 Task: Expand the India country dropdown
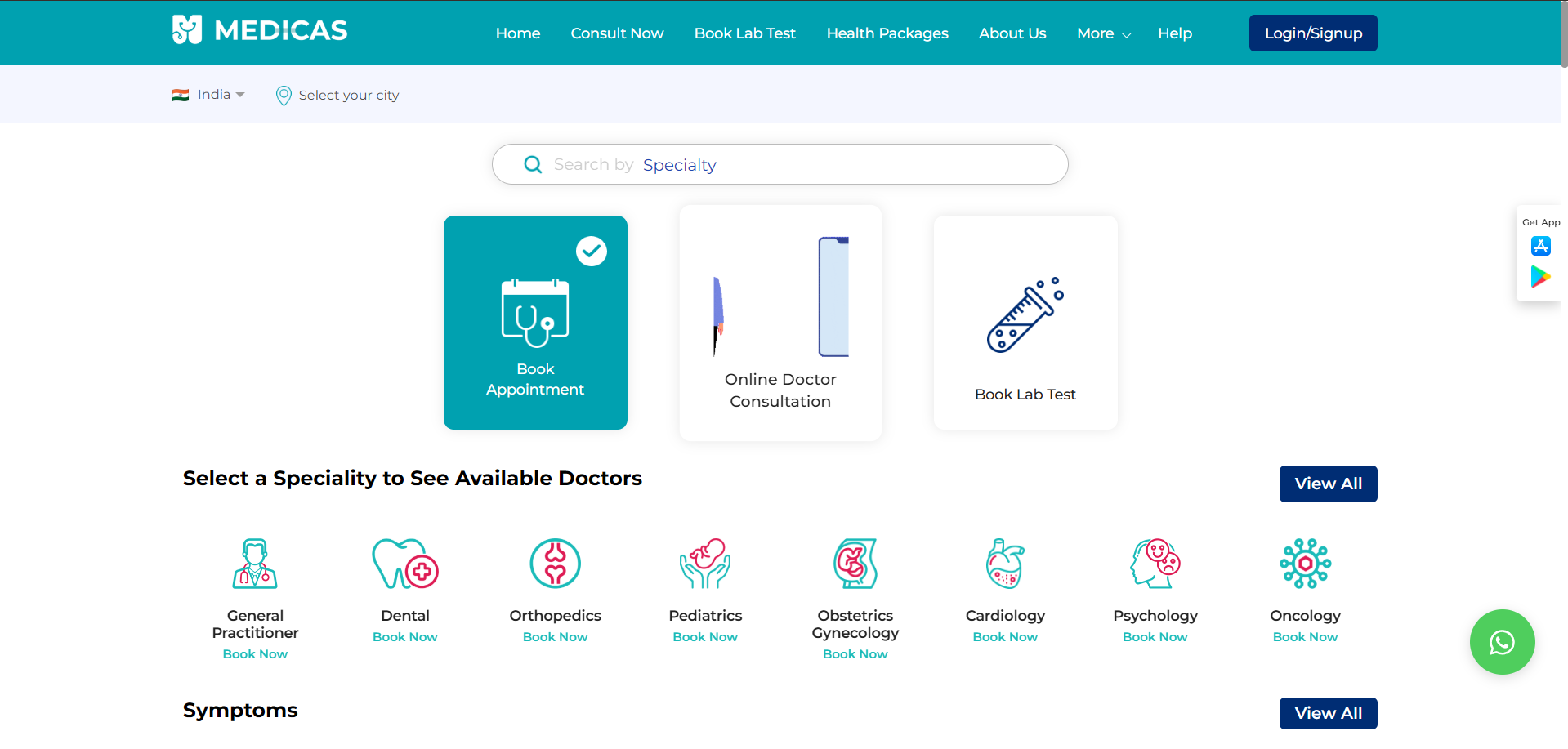209,95
